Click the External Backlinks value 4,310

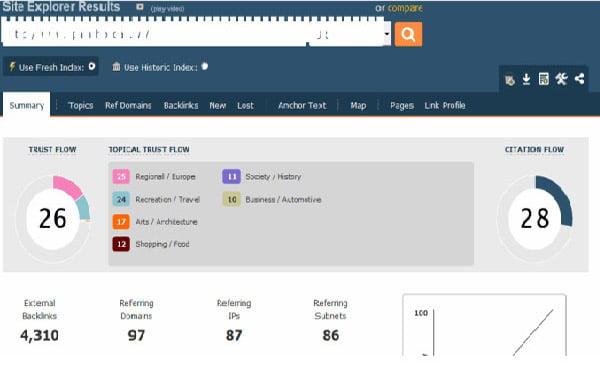39,335
